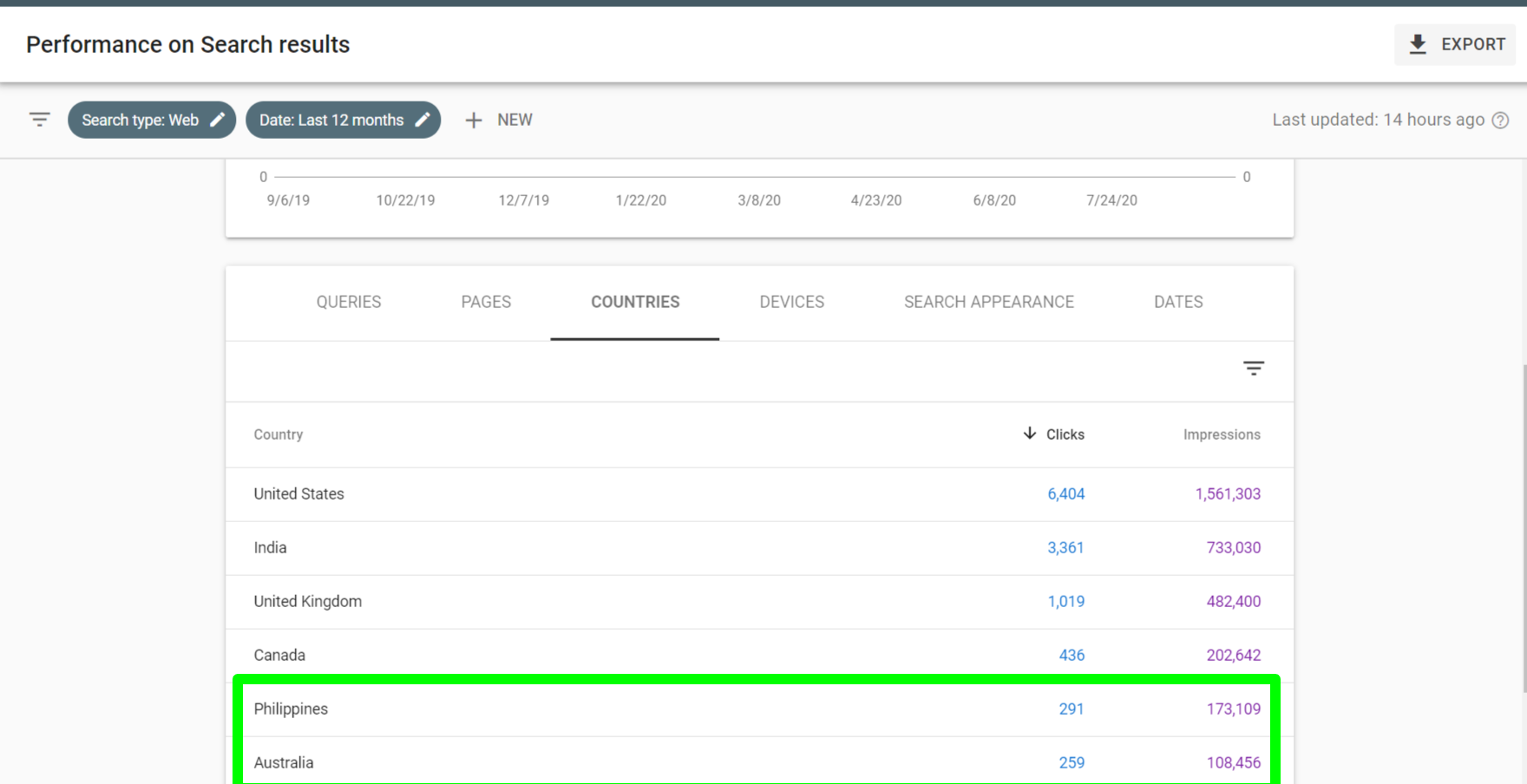Image resolution: width=1527 pixels, height=784 pixels.
Task: Click the Export download icon
Action: coord(1418,44)
